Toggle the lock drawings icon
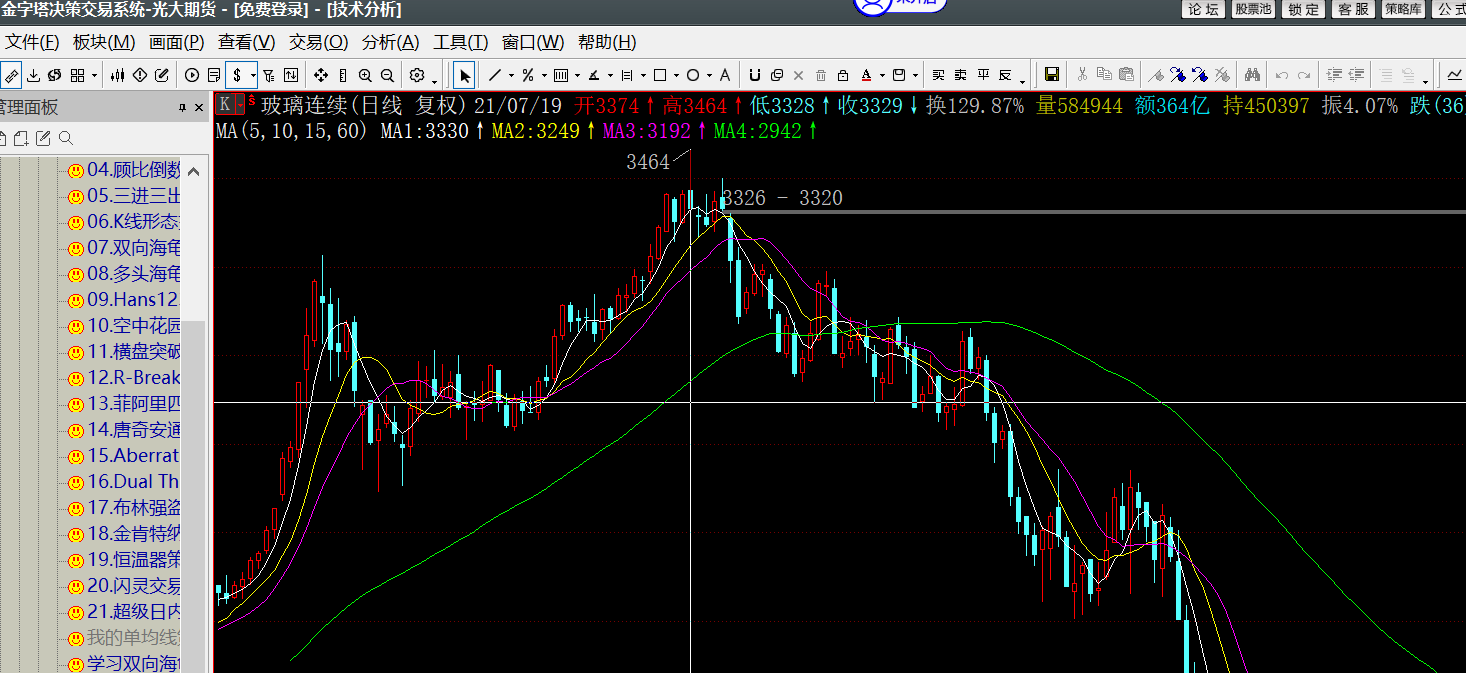 pyautogui.click(x=843, y=75)
